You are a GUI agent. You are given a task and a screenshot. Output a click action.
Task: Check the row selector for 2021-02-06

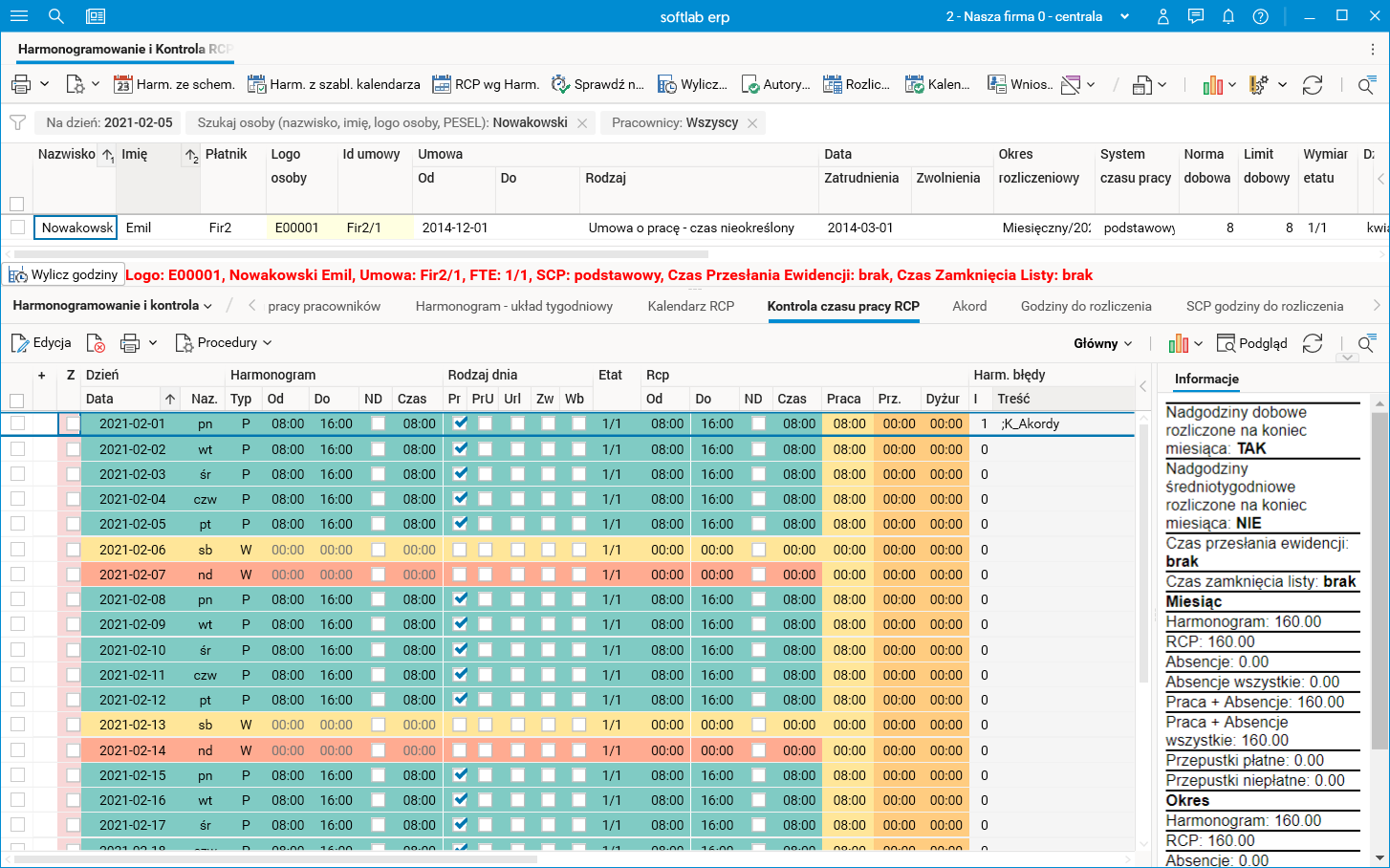pos(17,550)
